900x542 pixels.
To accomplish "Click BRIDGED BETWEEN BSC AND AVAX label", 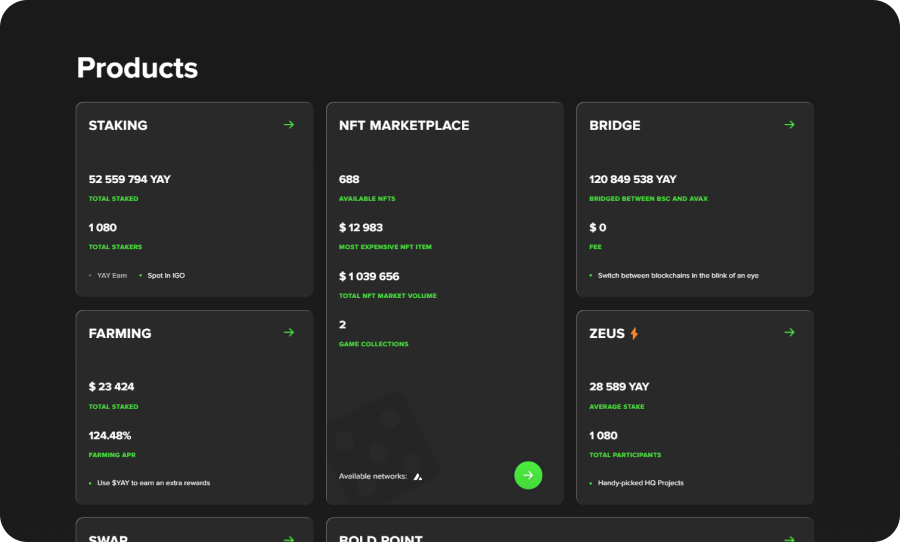I will tap(649, 199).
